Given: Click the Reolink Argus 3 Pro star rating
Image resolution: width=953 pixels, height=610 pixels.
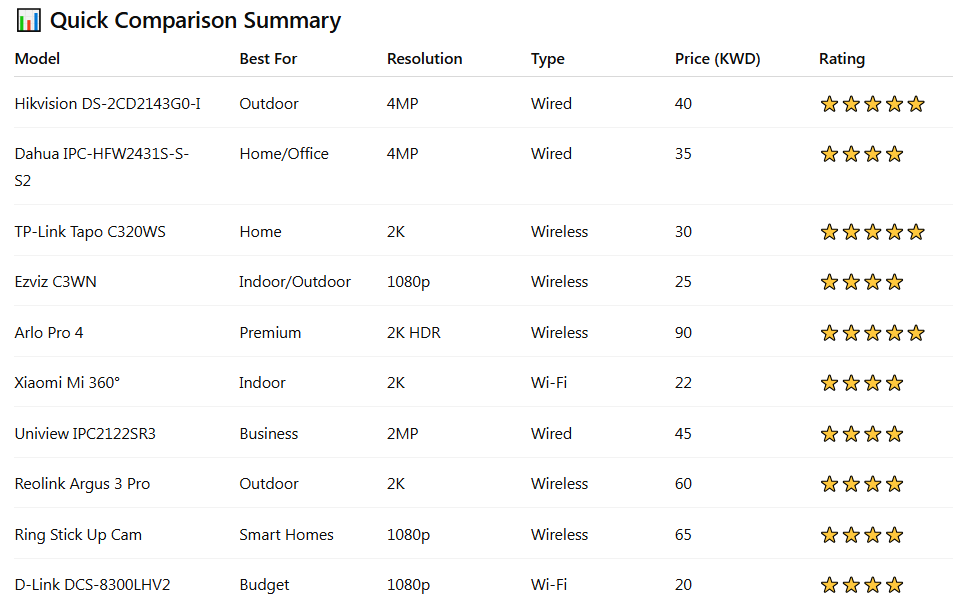Looking at the screenshot, I should click(x=861, y=484).
